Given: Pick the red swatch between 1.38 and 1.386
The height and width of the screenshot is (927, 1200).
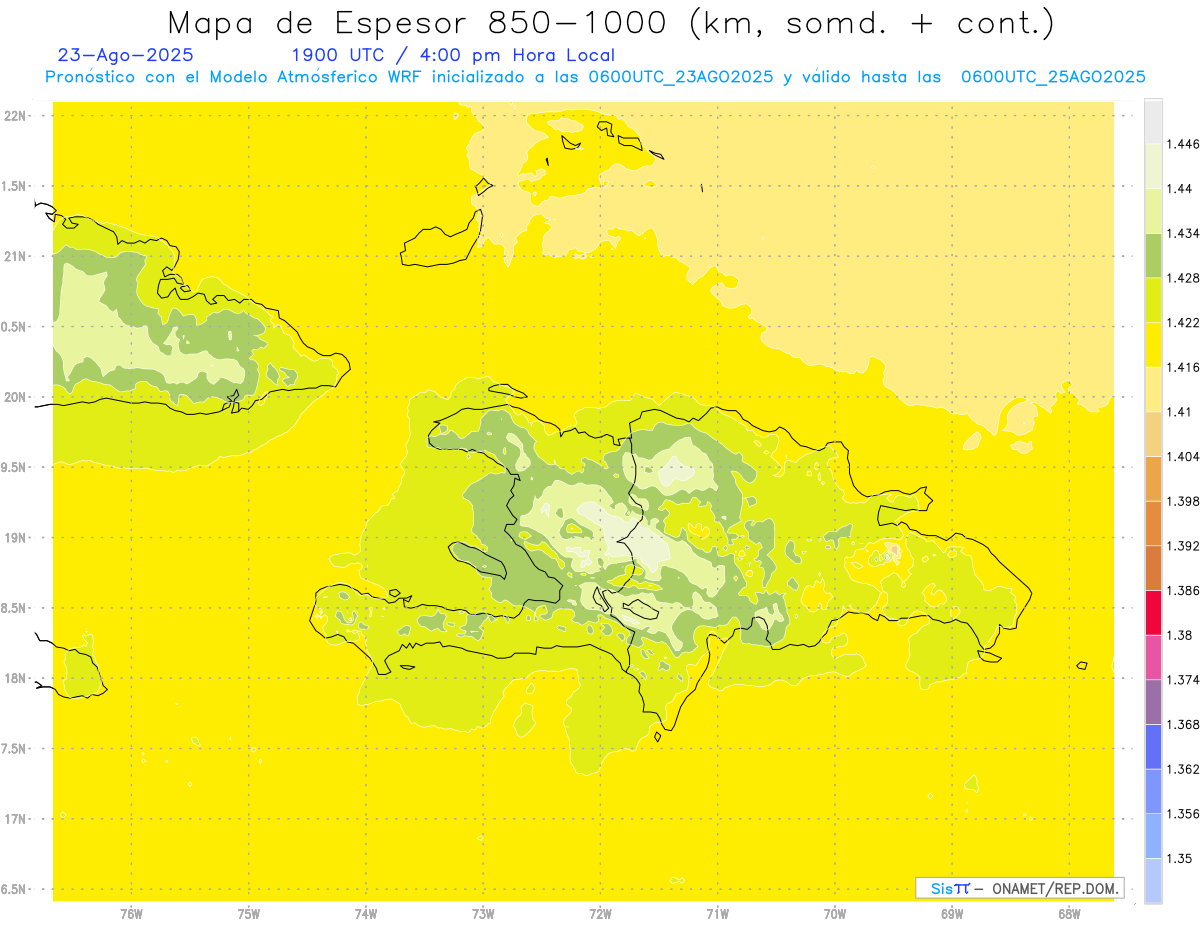Looking at the screenshot, I should [x=1153, y=612].
